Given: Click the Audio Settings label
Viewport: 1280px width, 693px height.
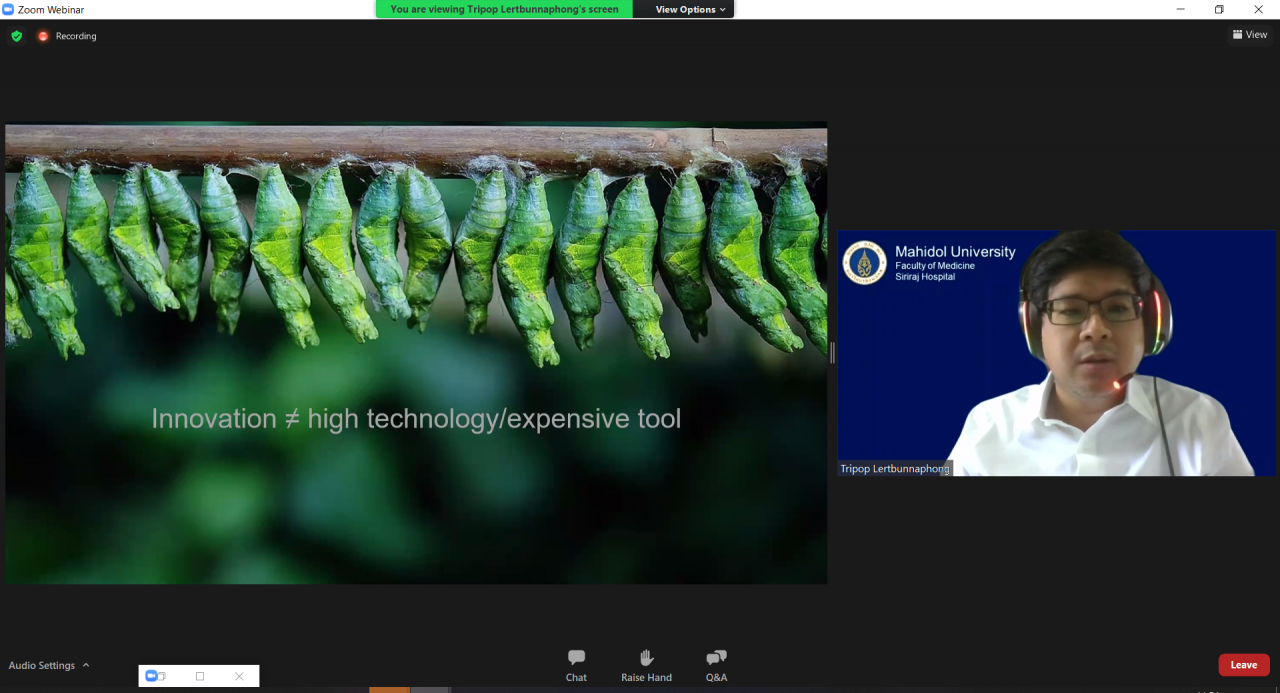Looking at the screenshot, I should 42,665.
